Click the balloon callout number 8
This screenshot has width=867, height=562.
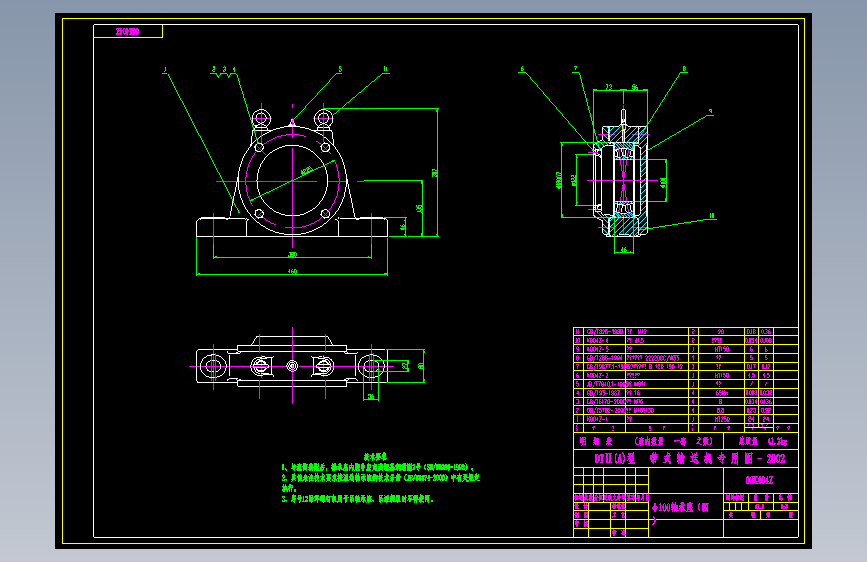point(684,69)
